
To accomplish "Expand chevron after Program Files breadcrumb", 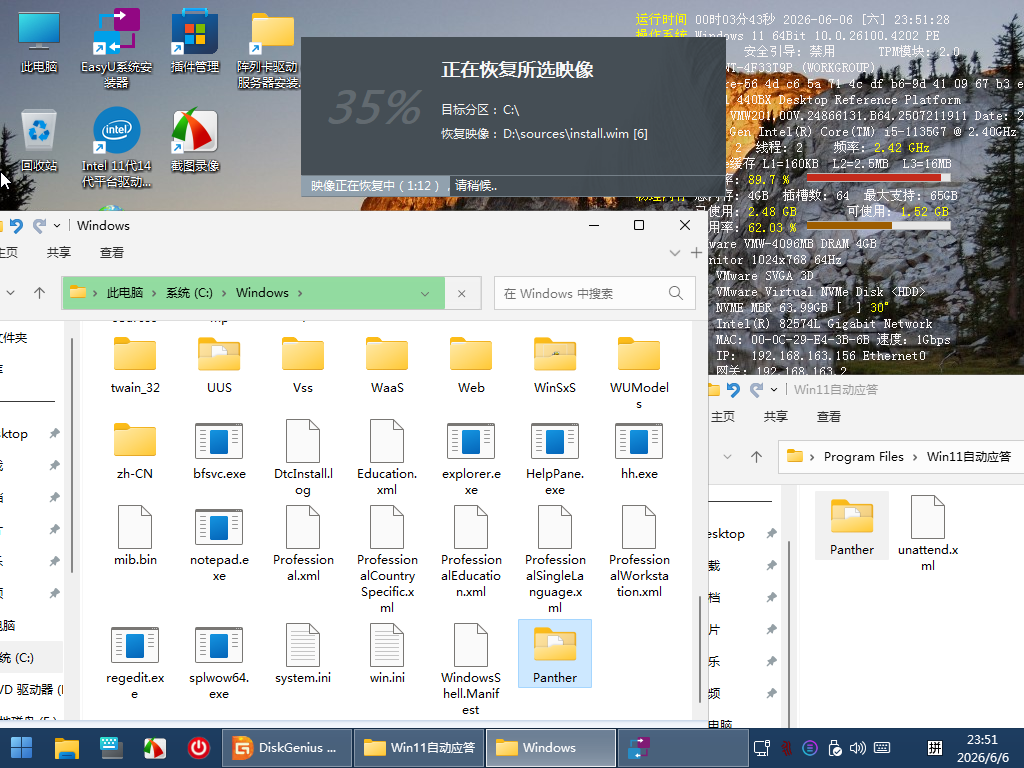I will 915,457.
